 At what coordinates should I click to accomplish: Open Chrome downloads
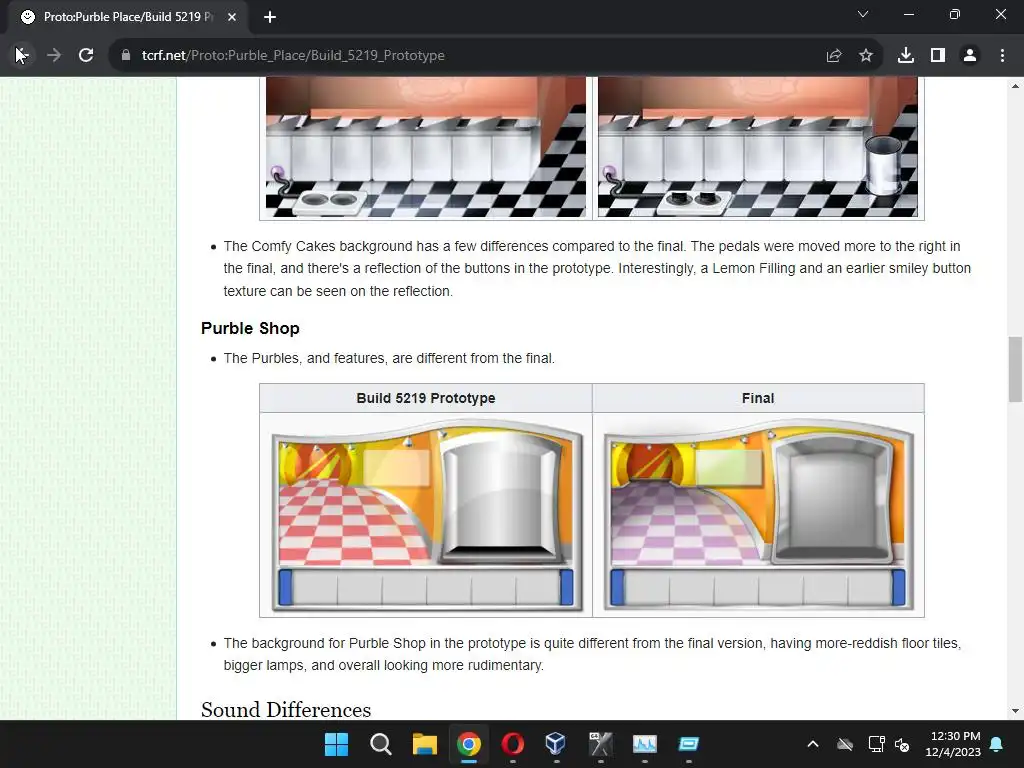[x=906, y=56]
